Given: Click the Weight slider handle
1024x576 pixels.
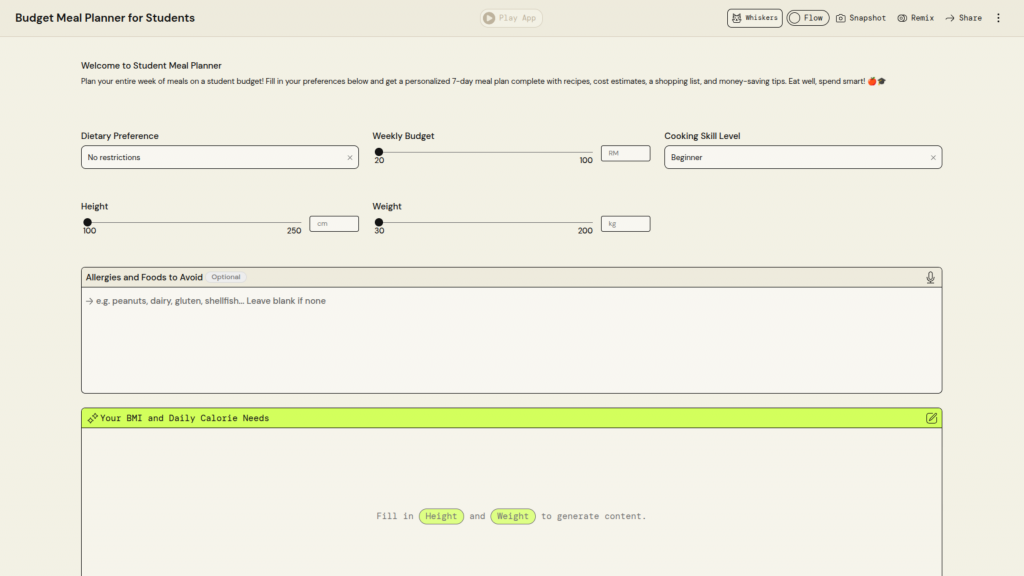Looking at the screenshot, I should coord(379,222).
